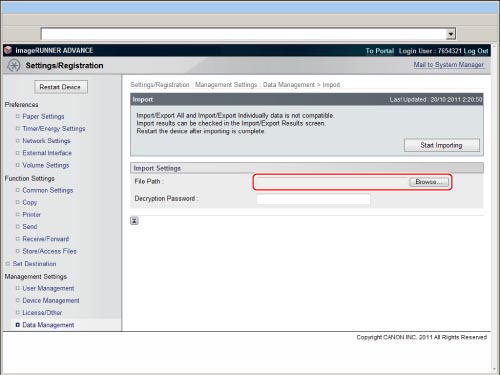Open Common Settings in sidebar
500x375 pixels.
(x=48, y=190)
